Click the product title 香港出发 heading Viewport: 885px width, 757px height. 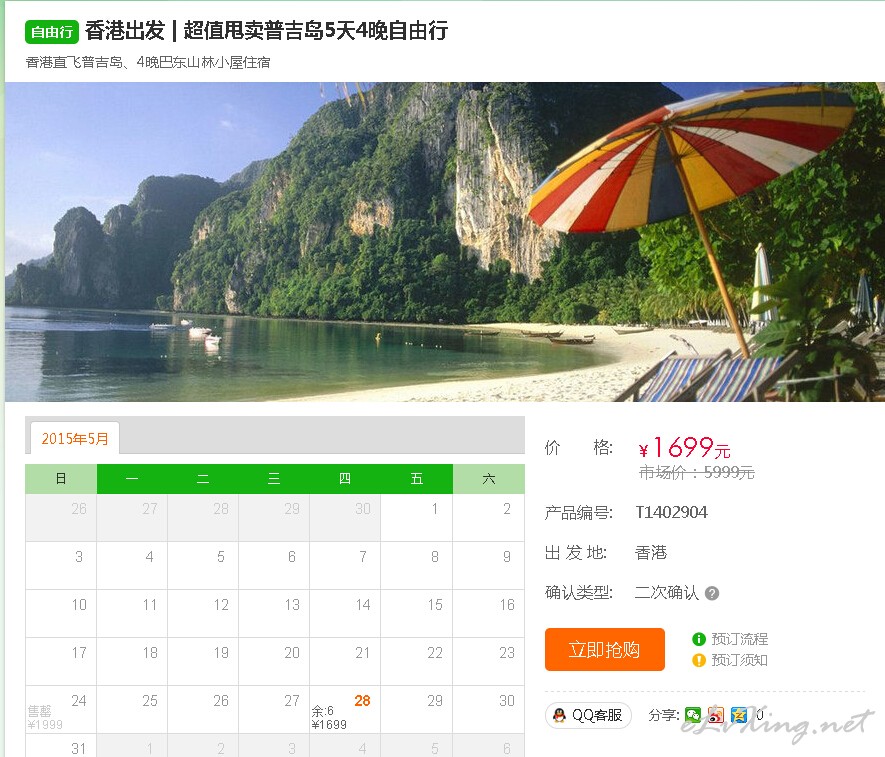[x=266, y=31]
